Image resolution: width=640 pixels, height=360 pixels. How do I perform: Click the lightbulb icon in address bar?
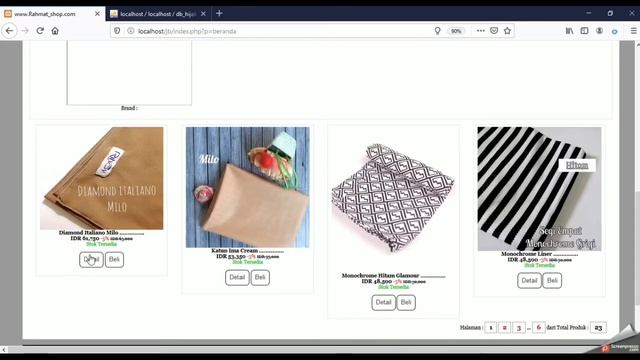click(438, 31)
